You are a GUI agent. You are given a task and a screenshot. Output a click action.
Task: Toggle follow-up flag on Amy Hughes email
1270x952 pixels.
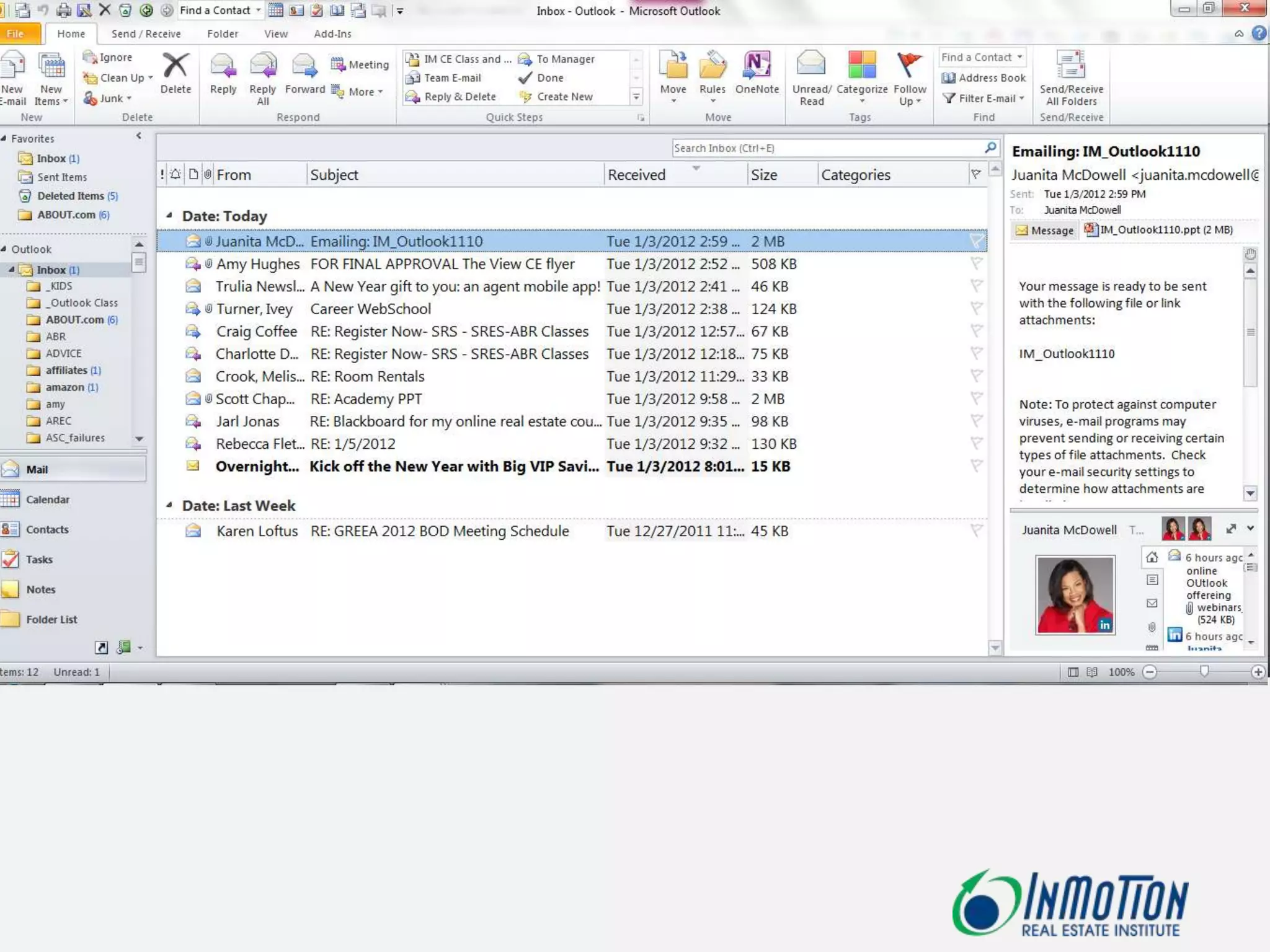tap(976, 264)
